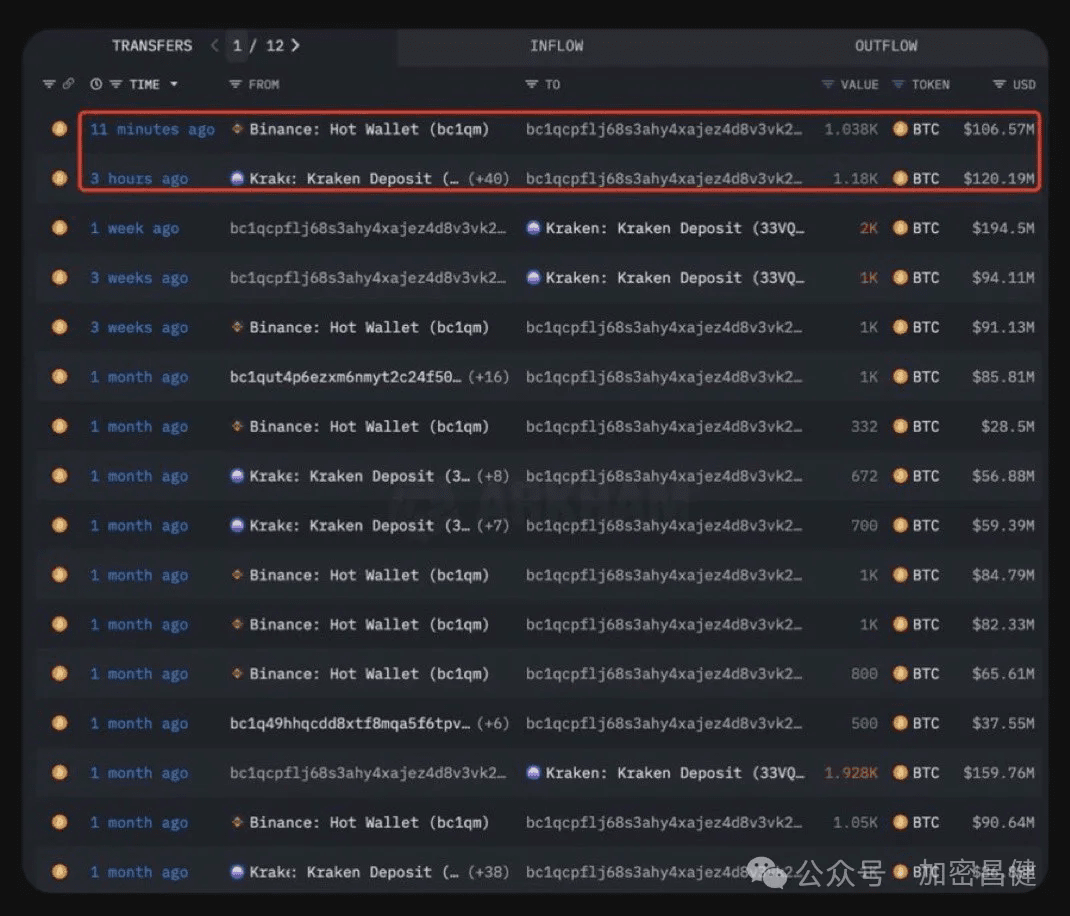Click the bitcoin icon on the $90.64M row
1070x916 pixels.
(59, 822)
